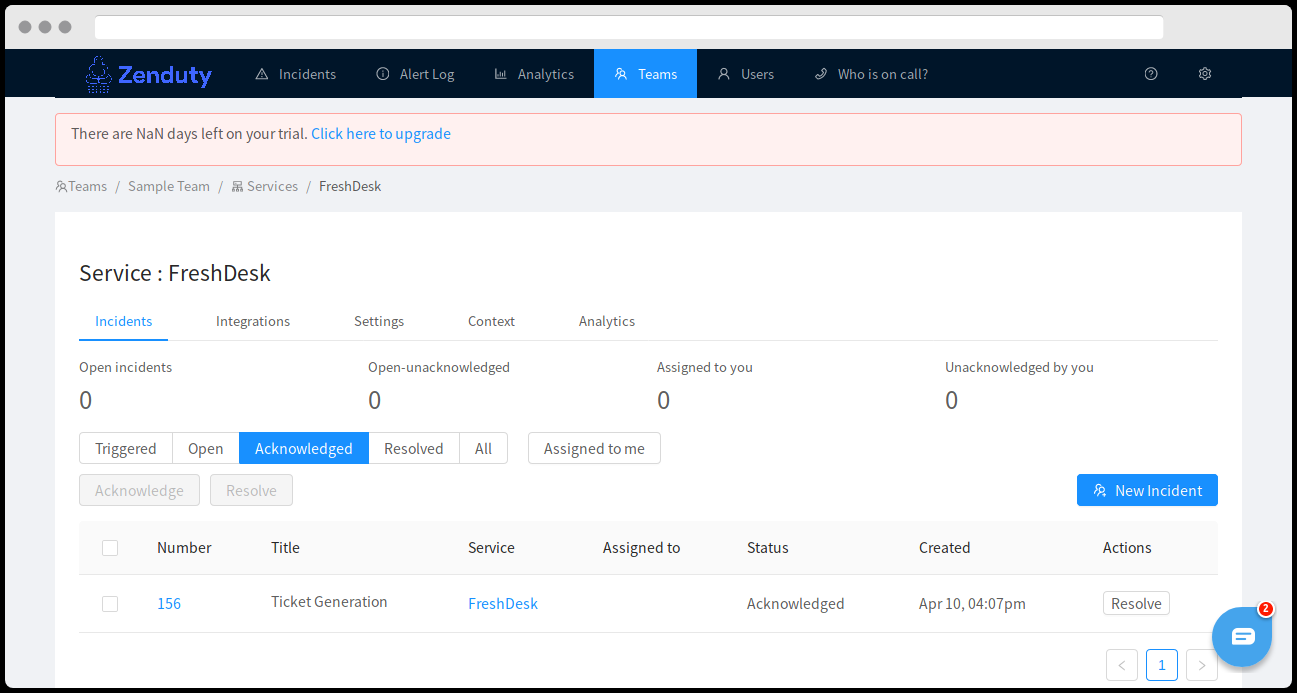Click the browser address bar

click(629, 27)
